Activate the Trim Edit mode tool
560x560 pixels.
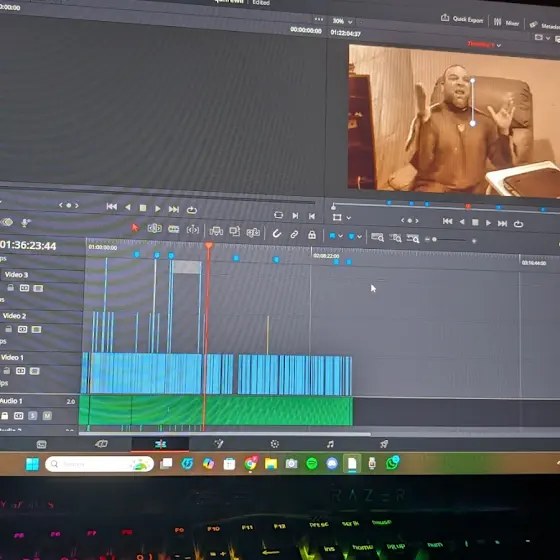point(154,228)
